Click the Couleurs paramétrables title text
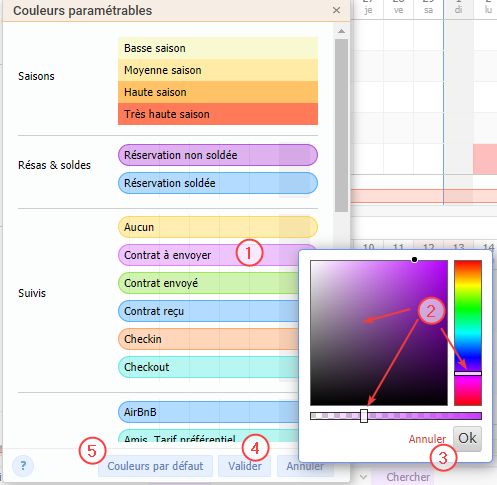The image size is (497, 485). point(83,11)
